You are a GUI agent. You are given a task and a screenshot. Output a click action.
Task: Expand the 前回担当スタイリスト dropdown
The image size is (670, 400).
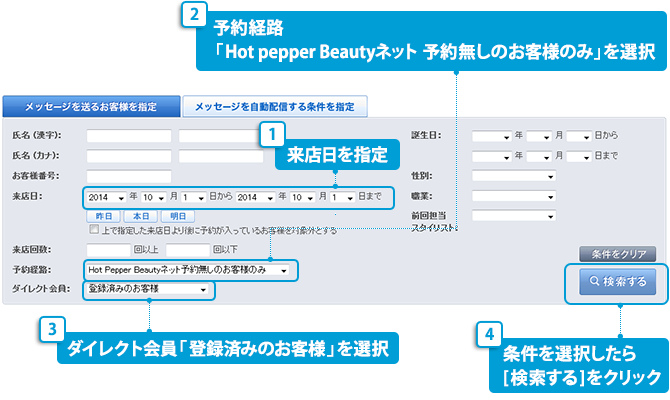[x=514, y=215]
